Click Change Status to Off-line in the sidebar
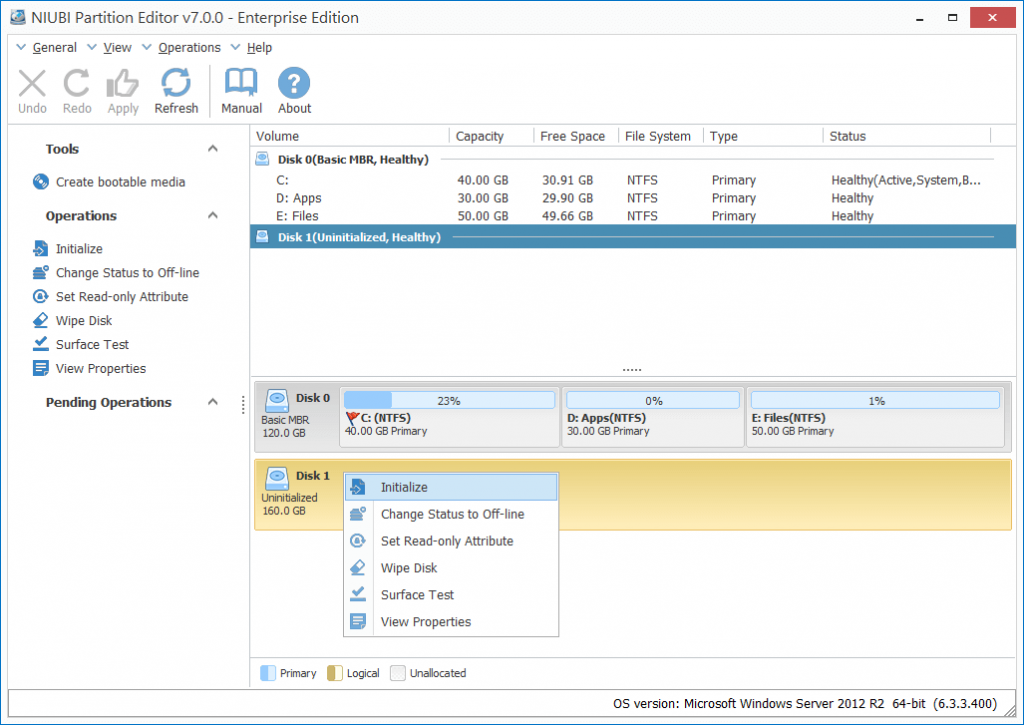This screenshot has height=725, width=1024. (x=125, y=272)
